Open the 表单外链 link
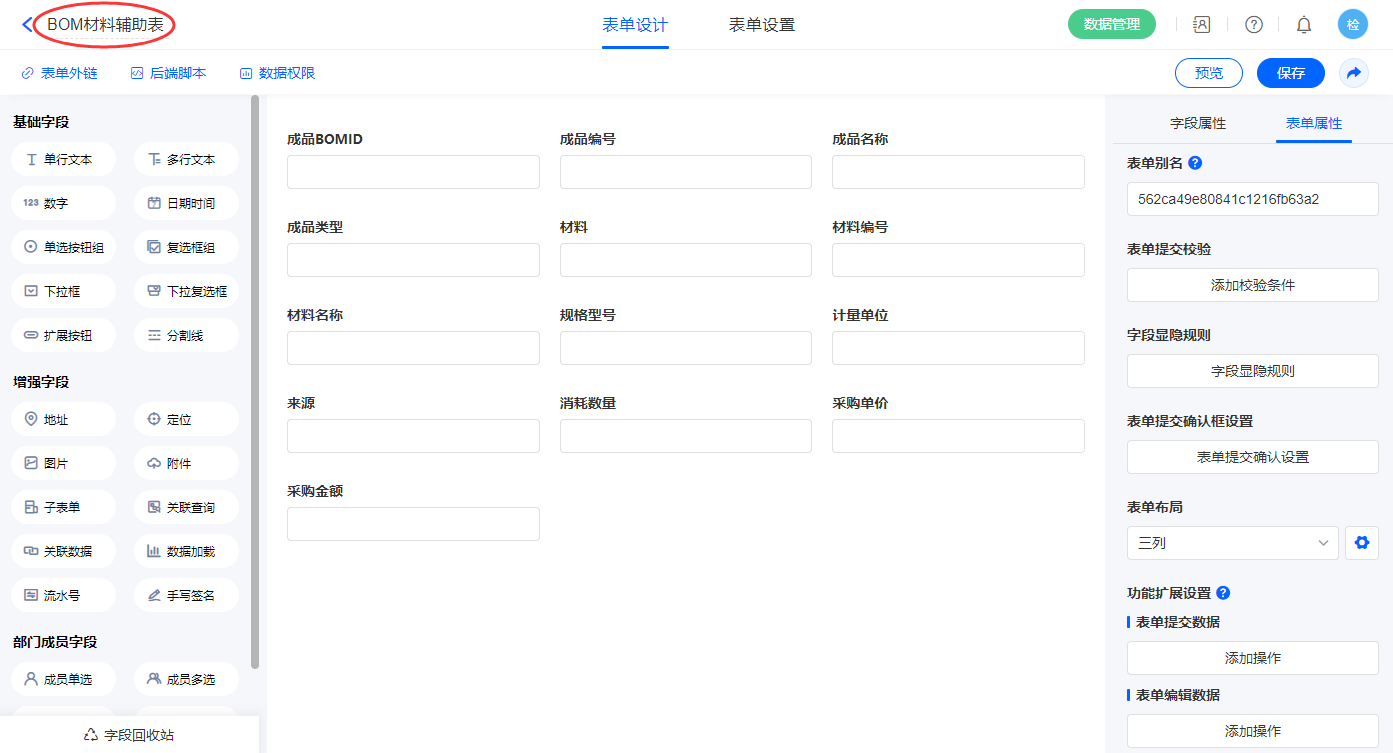The image size is (1393, 753). coord(59,73)
